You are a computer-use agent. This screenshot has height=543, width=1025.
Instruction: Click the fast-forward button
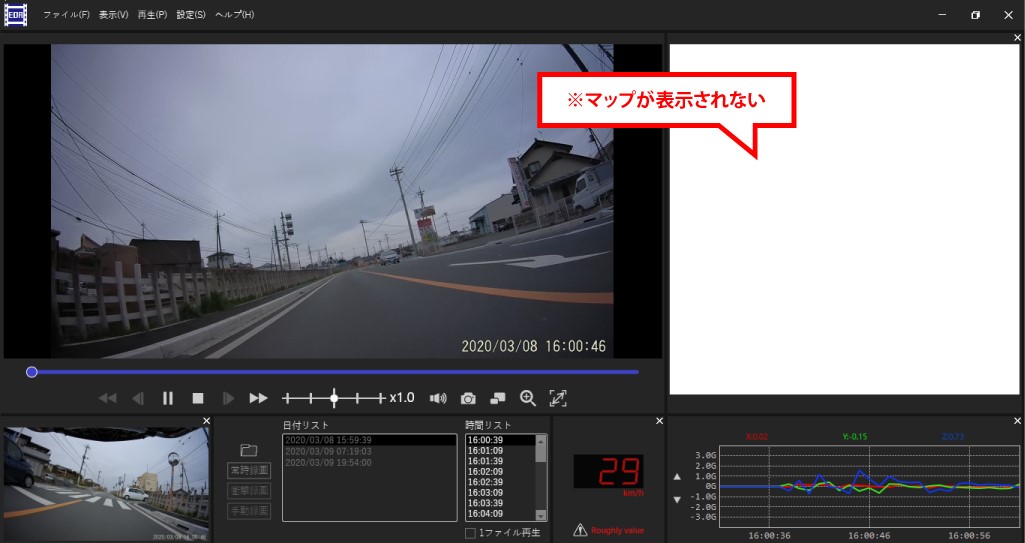(258, 398)
